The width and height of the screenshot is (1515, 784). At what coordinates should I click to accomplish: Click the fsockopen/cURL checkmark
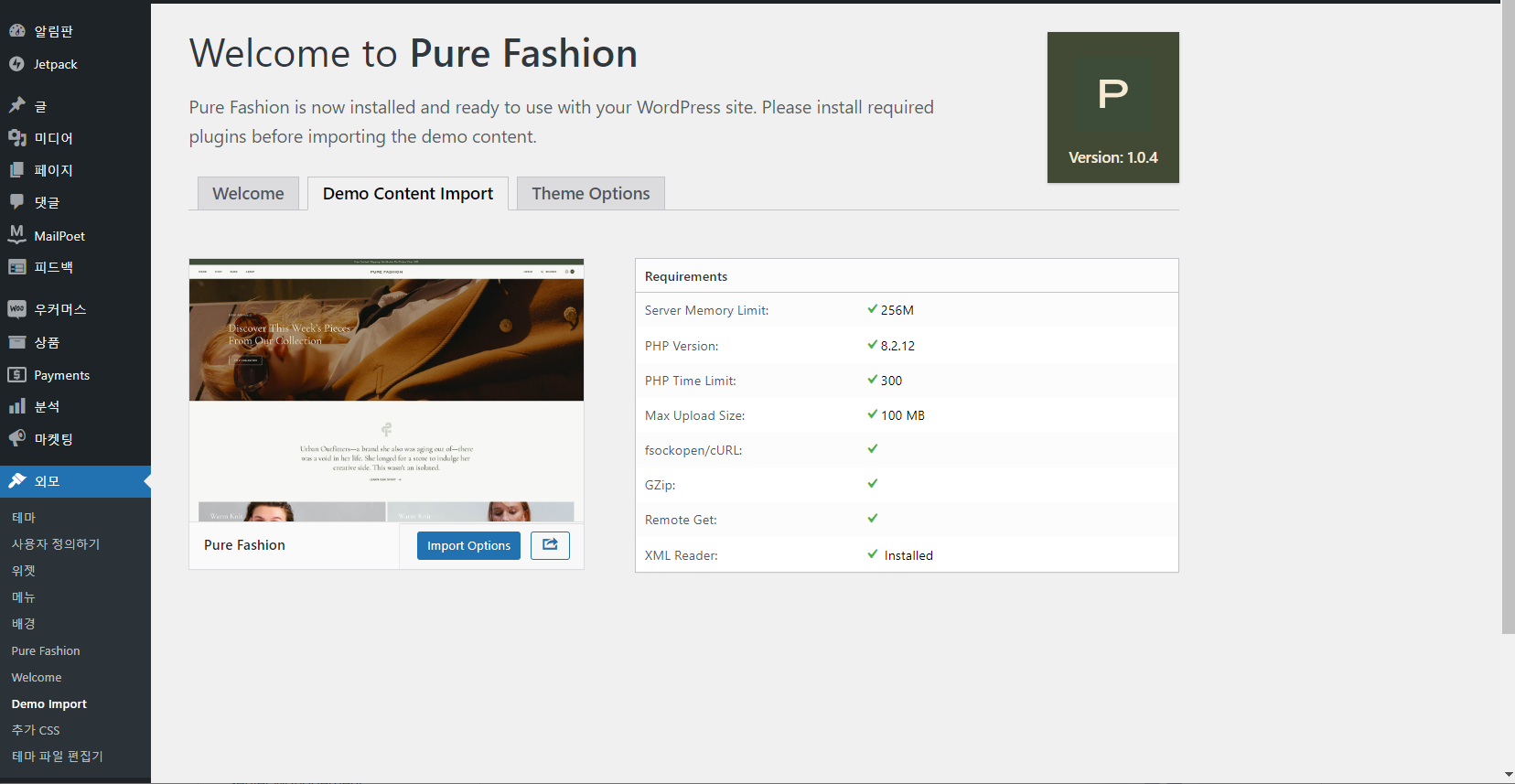(x=873, y=448)
